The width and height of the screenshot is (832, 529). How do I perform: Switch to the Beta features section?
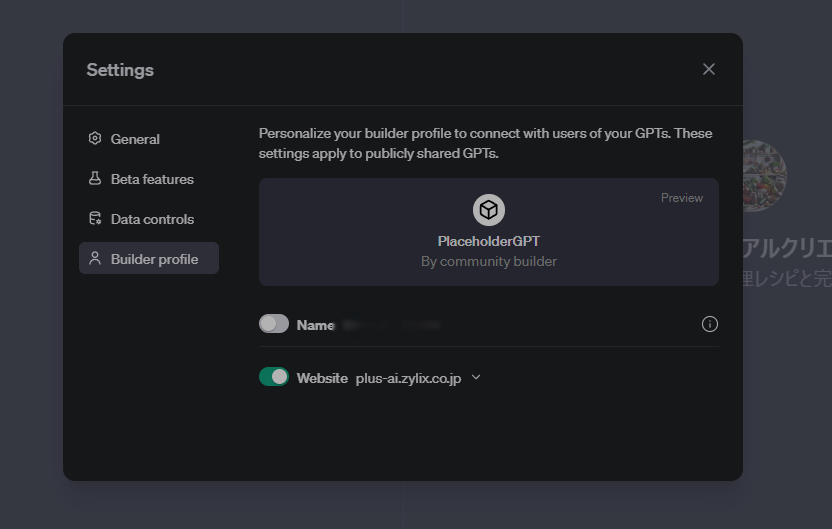pyautogui.click(x=152, y=179)
